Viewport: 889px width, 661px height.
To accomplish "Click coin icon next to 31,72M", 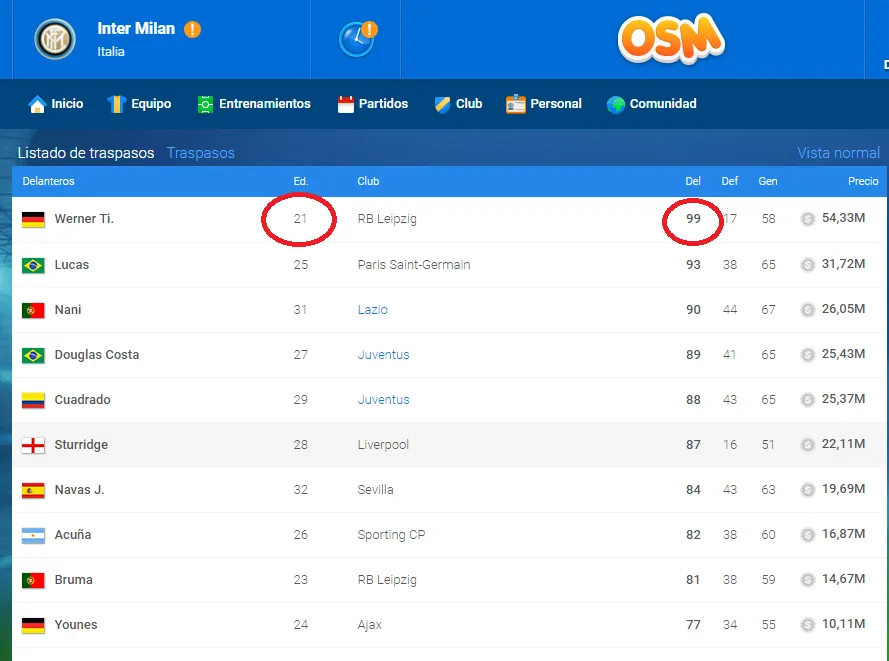I will pos(807,265).
